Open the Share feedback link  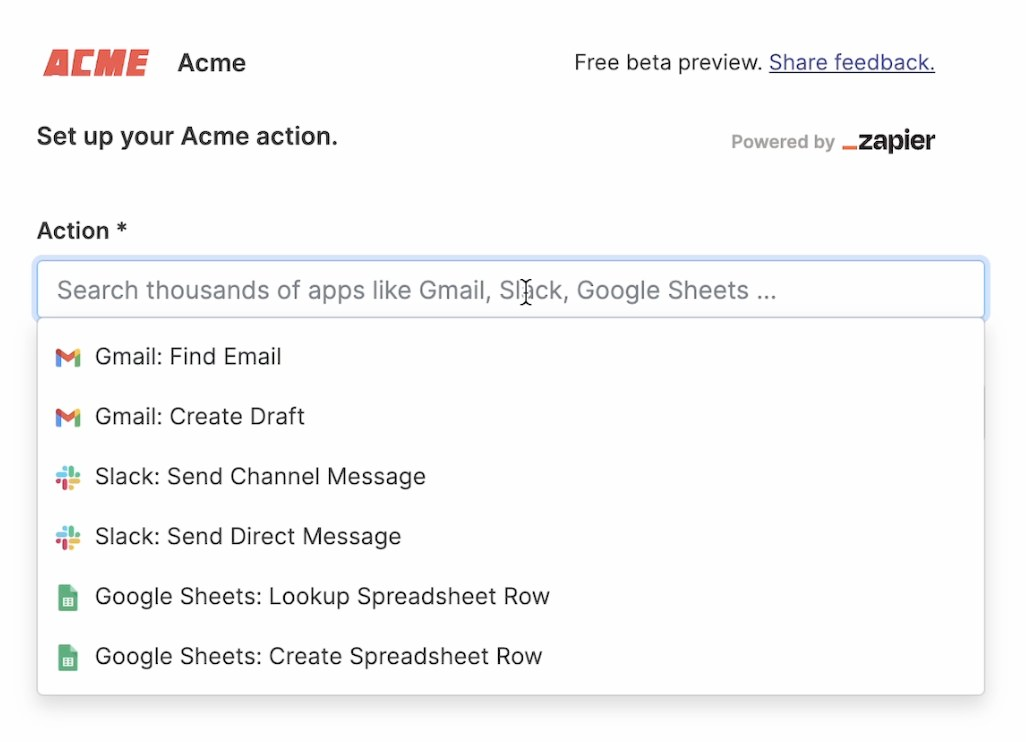pos(852,62)
